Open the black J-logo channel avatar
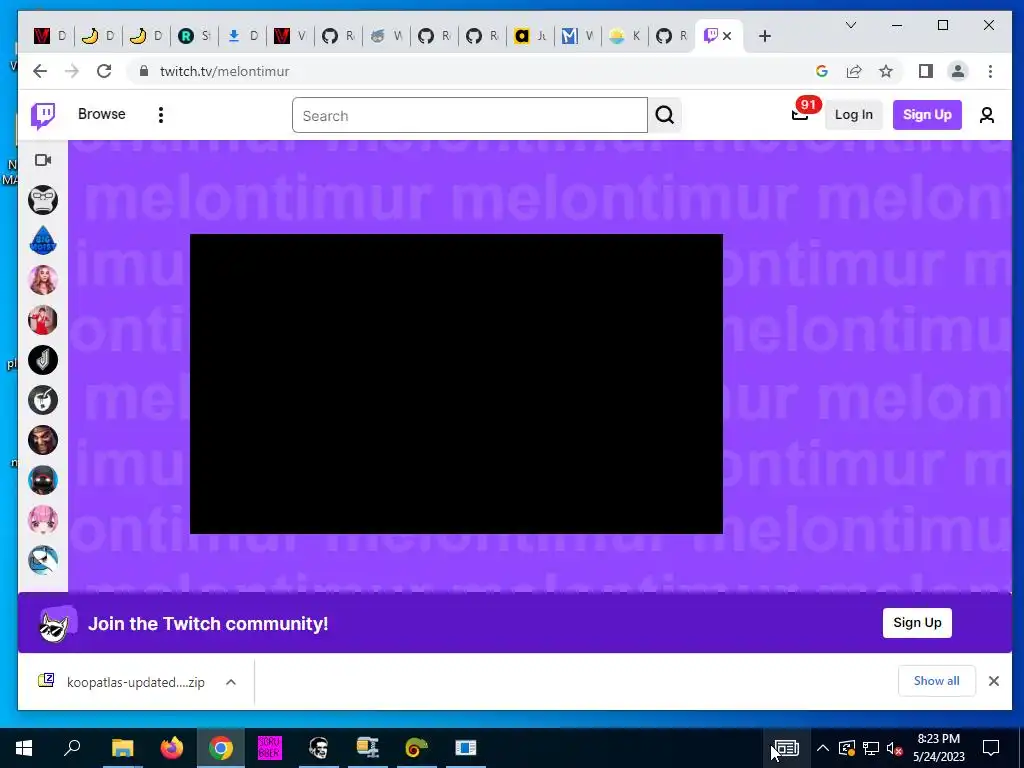 (43, 360)
